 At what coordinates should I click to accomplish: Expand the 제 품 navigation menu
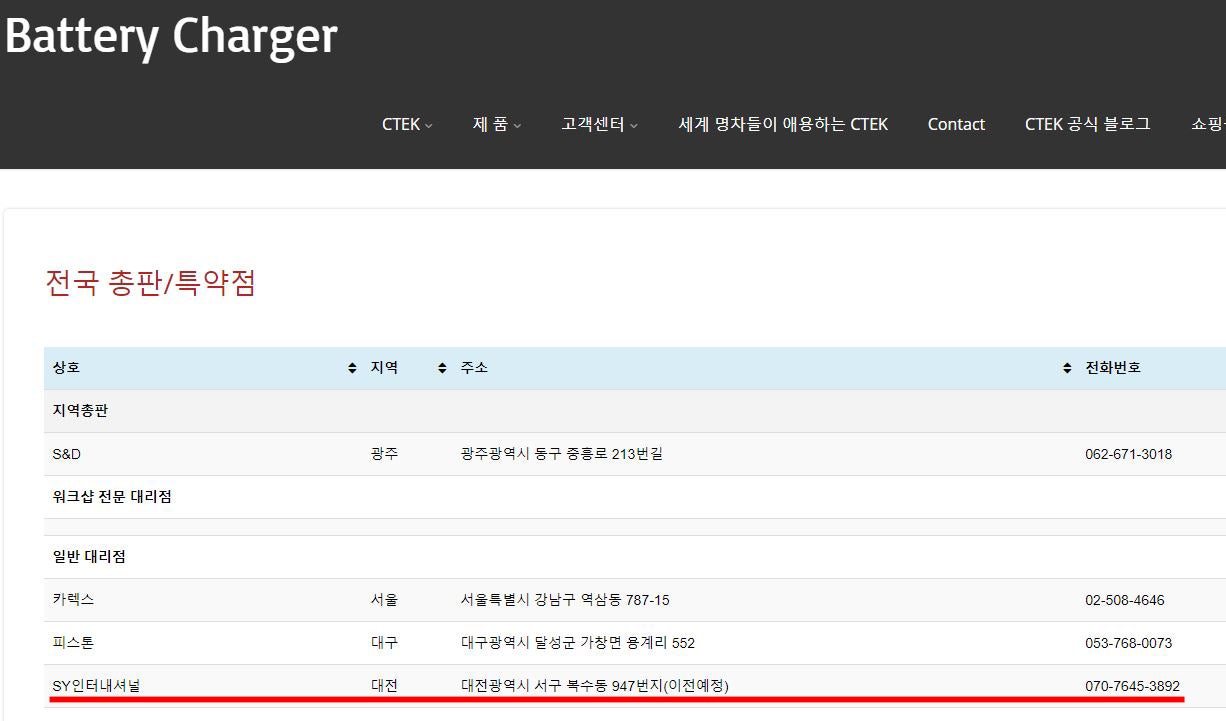click(497, 124)
